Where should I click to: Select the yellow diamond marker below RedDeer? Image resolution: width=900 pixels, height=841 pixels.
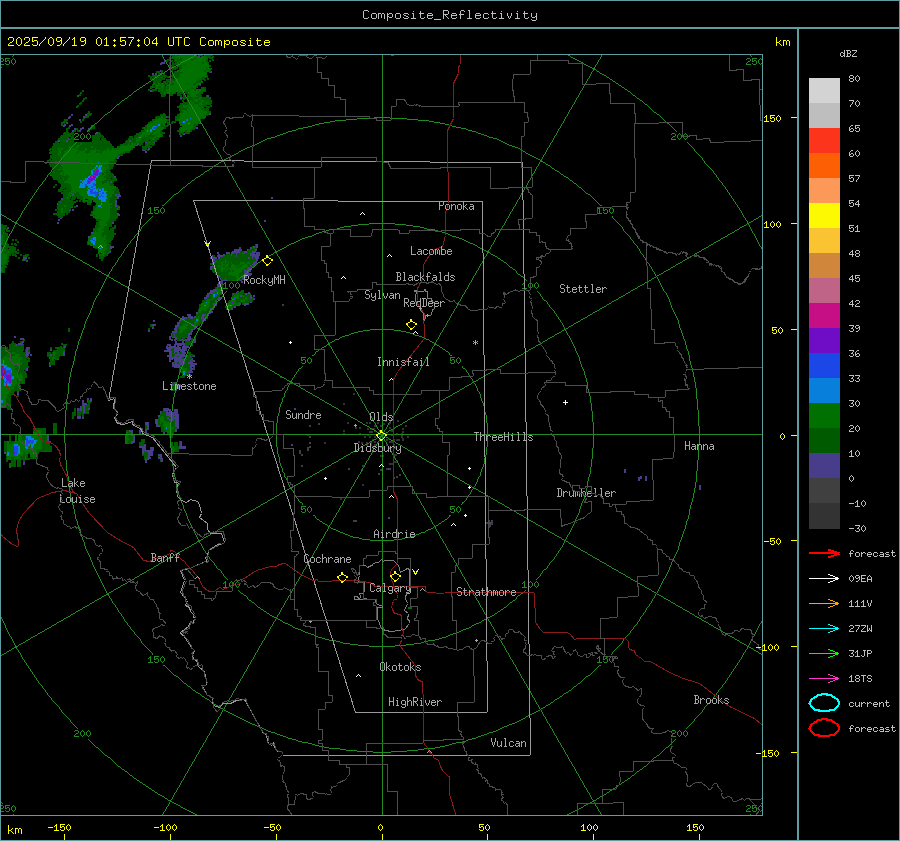click(411, 325)
